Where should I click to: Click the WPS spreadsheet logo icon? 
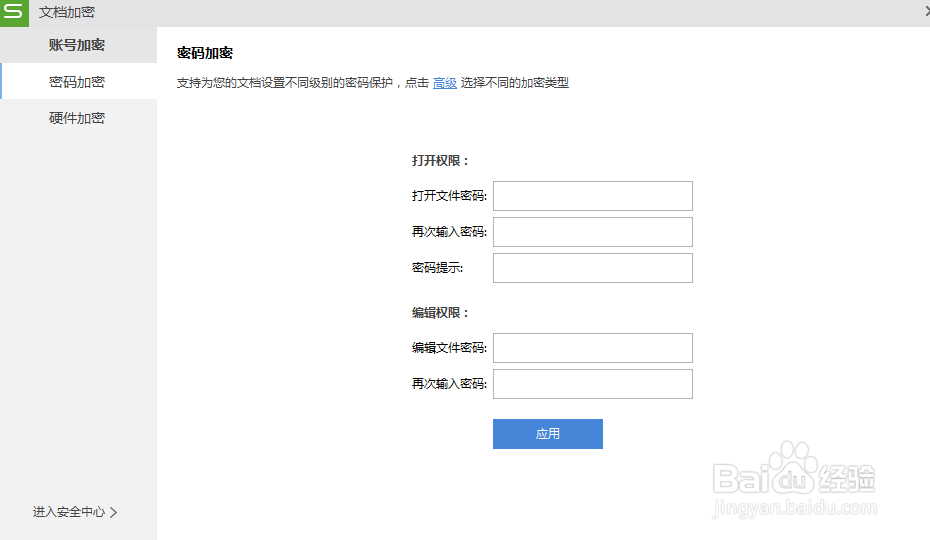pyautogui.click(x=14, y=12)
